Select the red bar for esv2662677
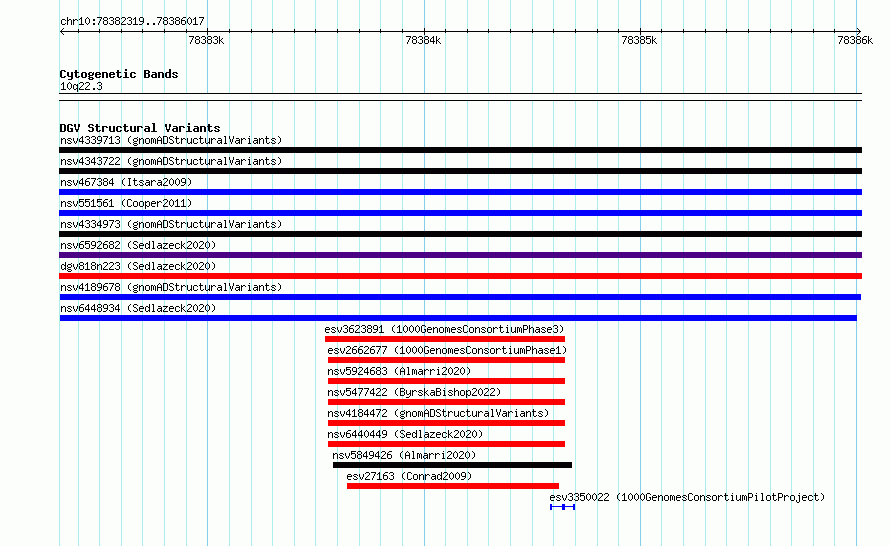The image size is (890, 546). pos(446,360)
